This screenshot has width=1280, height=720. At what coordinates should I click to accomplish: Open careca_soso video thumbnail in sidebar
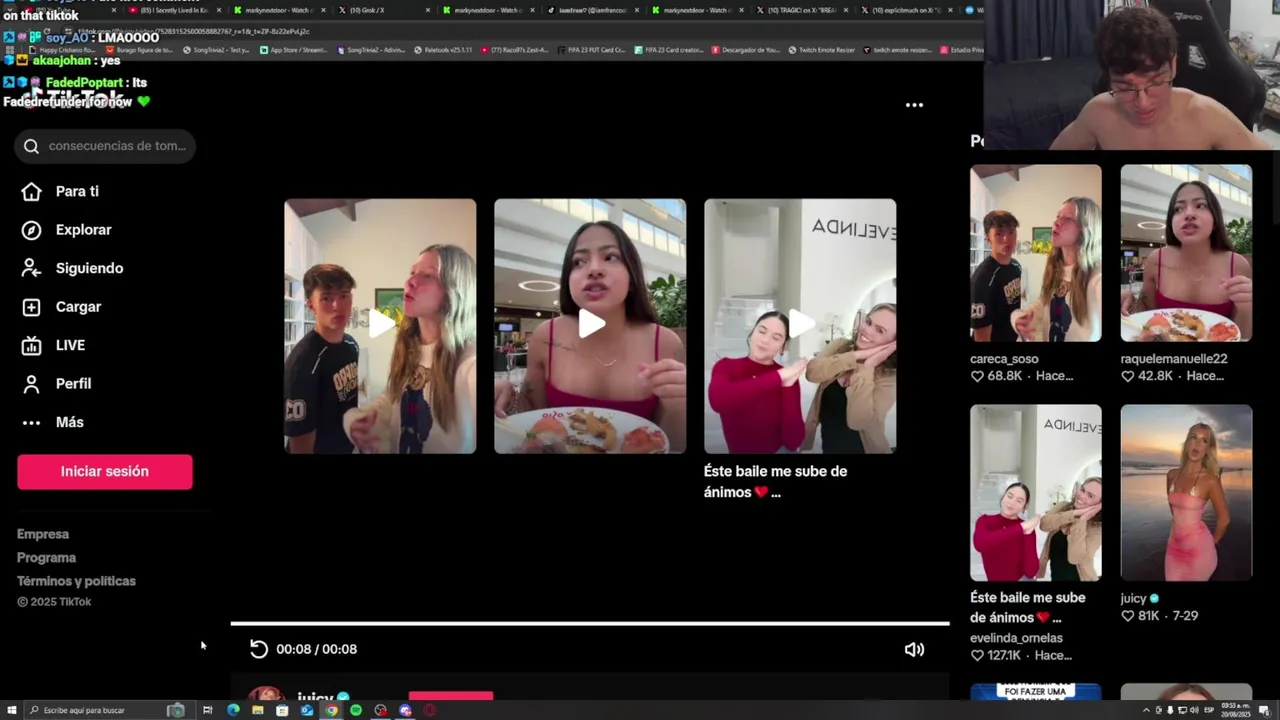click(1035, 253)
